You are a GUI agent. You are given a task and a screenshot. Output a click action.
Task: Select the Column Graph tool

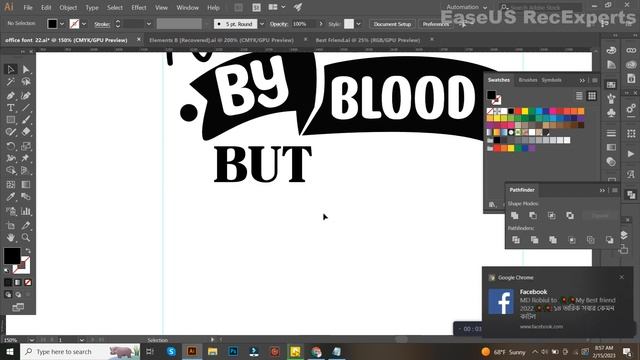pyautogui.click(x=26, y=211)
